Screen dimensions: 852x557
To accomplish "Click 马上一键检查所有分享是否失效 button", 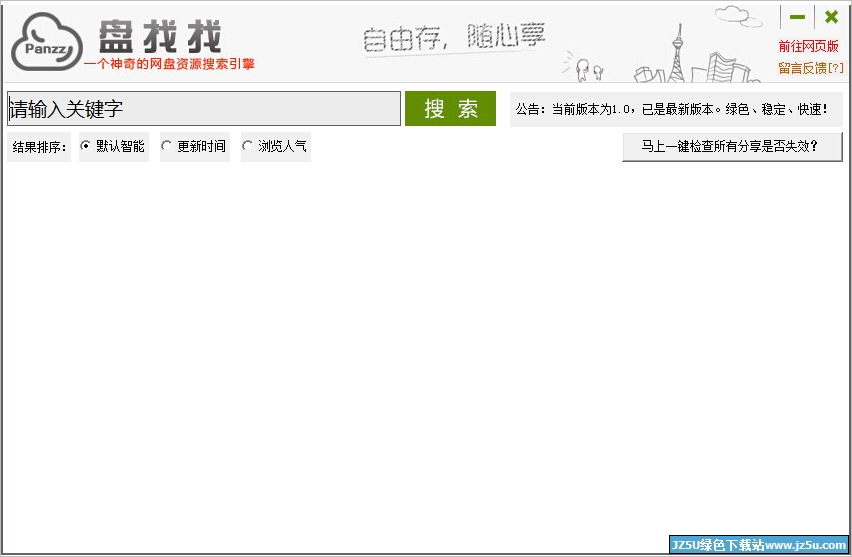I will tap(732, 146).
